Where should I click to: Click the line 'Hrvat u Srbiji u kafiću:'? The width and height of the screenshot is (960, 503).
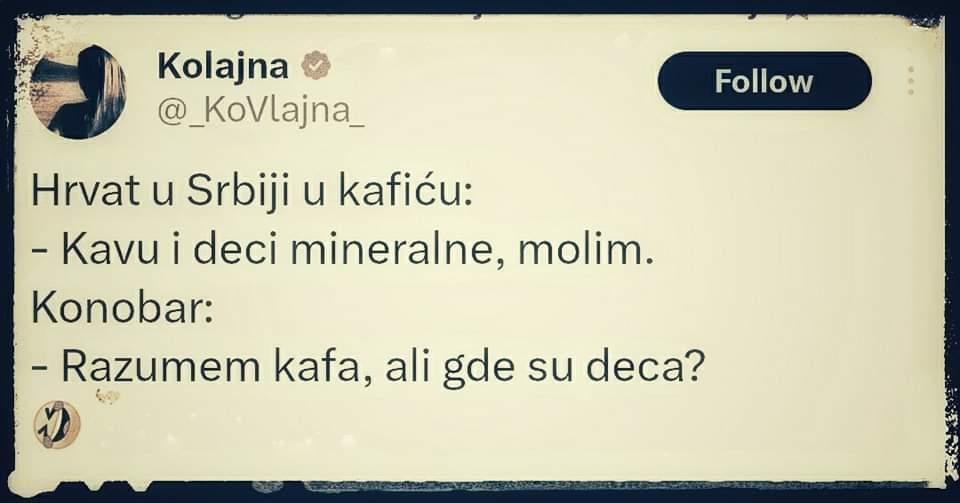[252, 192]
